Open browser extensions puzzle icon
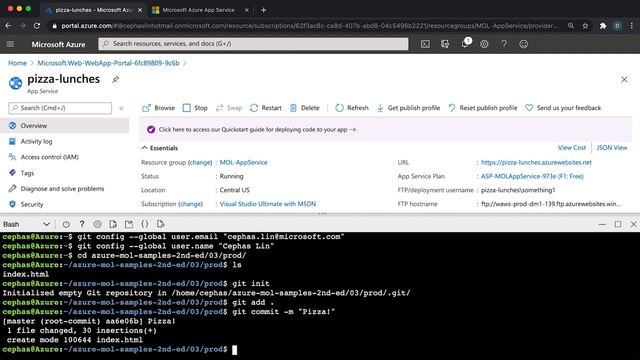Screen dimensions: 640x360 point(603,26)
